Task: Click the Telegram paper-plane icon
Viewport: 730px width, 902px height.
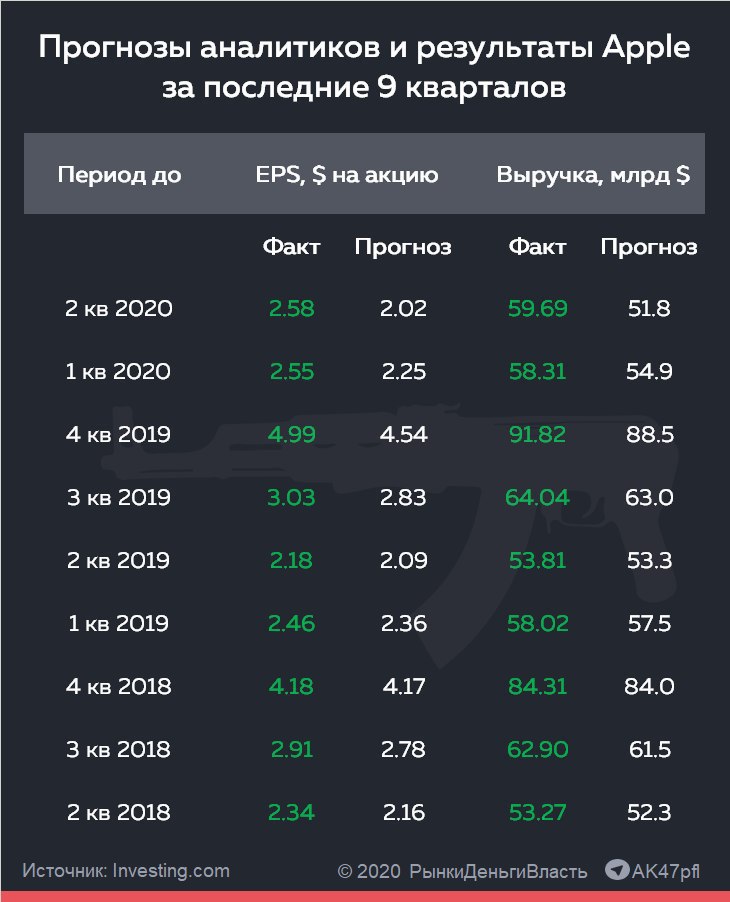Action: click(617, 869)
